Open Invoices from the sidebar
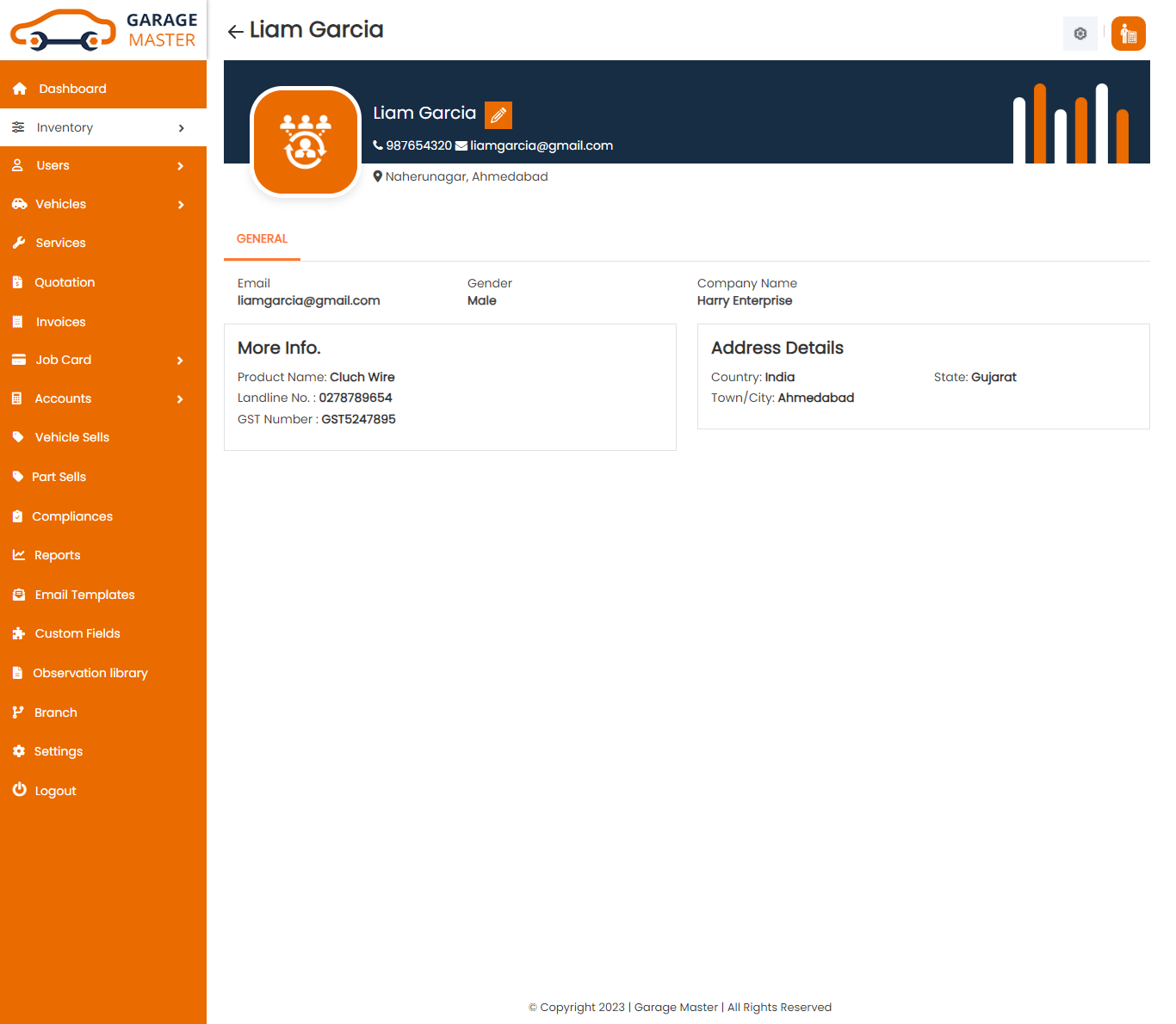The width and height of the screenshot is (1176, 1024). 60,322
